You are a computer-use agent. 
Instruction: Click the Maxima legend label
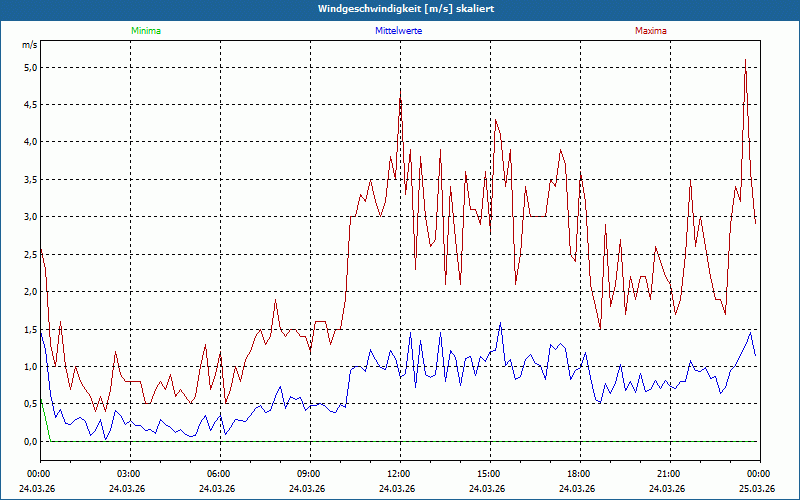click(x=650, y=31)
